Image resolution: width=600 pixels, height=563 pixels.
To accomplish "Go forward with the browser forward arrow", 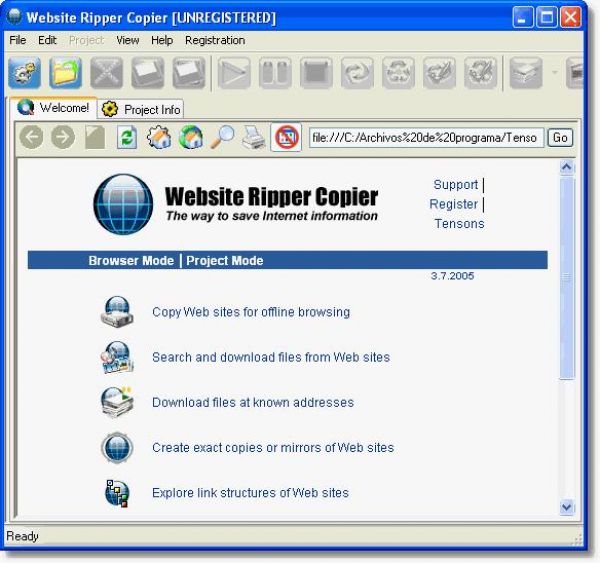I will [63, 137].
